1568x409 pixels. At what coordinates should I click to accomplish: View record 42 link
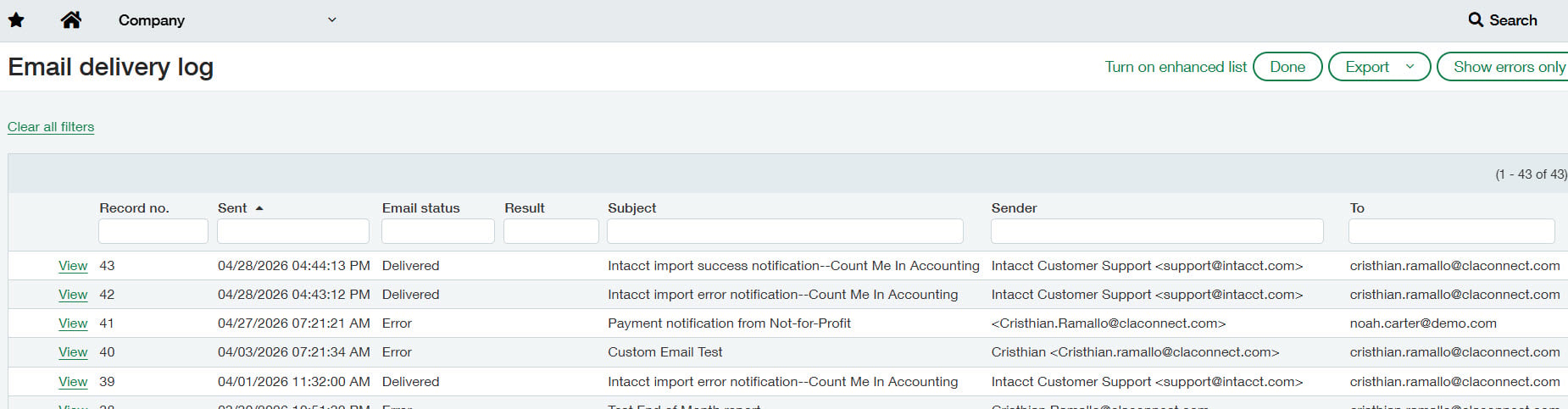click(x=73, y=295)
